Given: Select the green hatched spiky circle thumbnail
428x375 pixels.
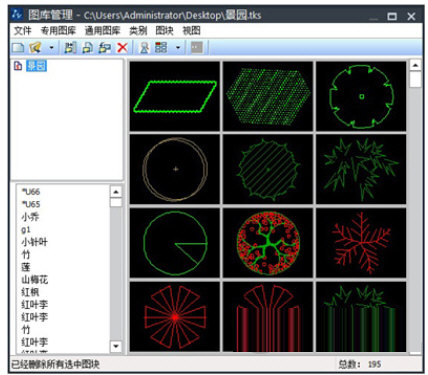Looking at the screenshot, I should (x=268, y=169).
